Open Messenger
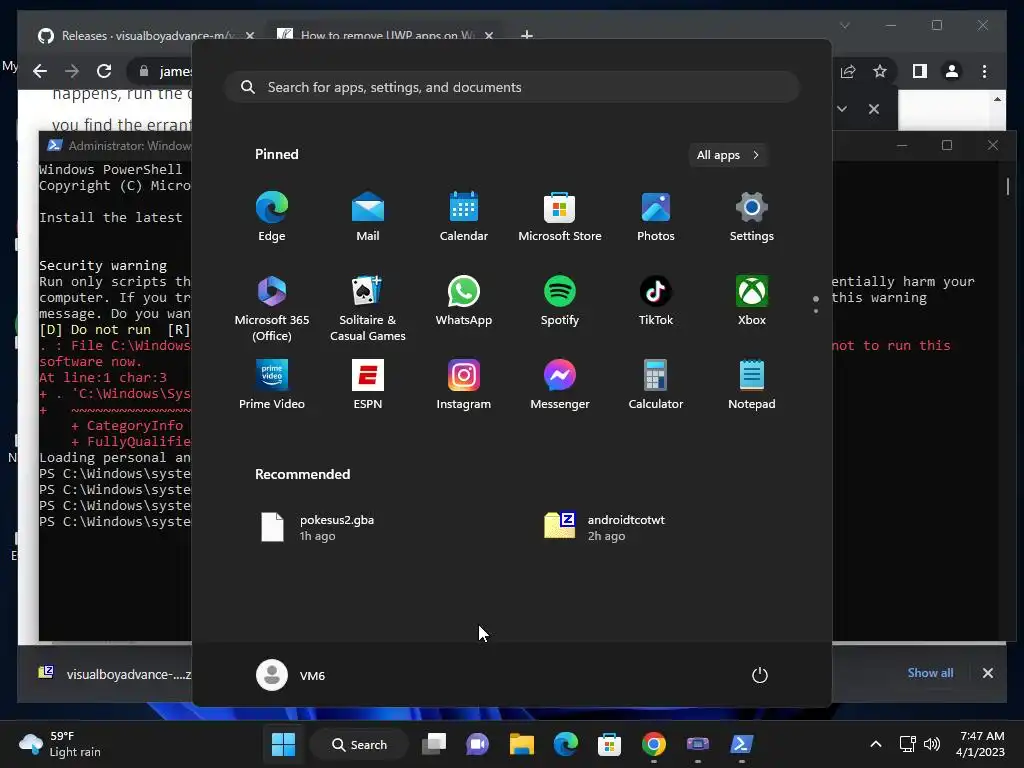The image size is (1024, 768). [x=560, y=385]
